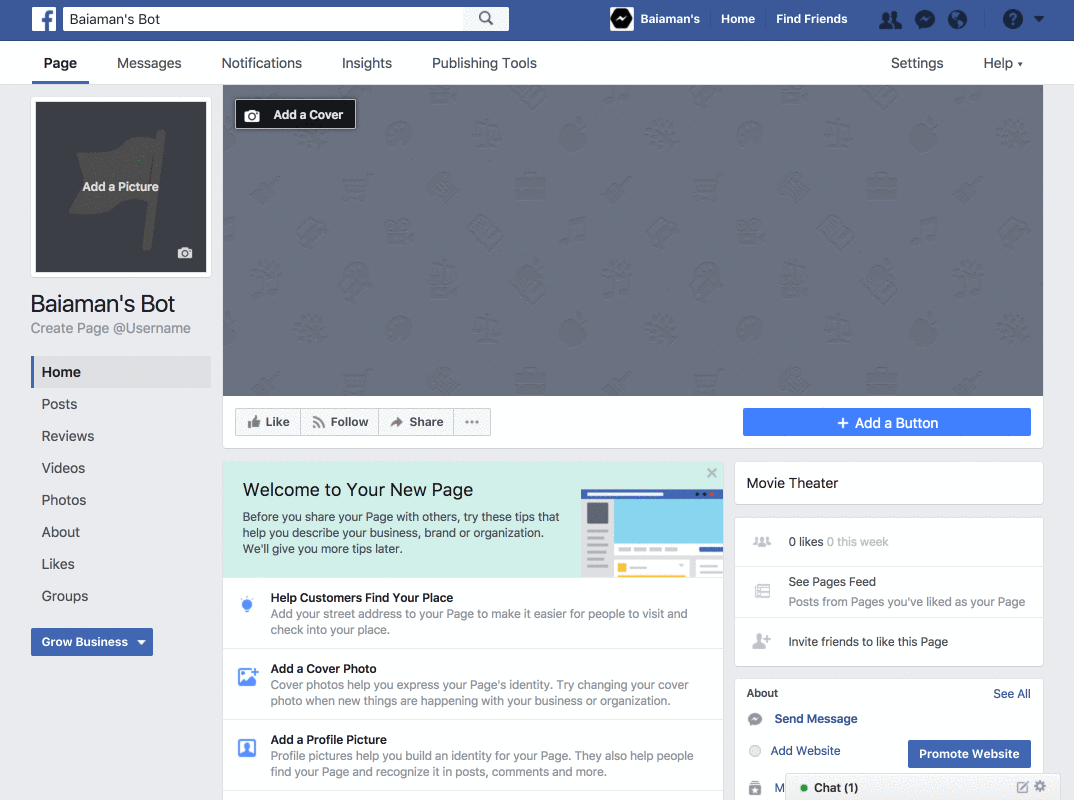Click the three-dots more options button

(472, 422)
